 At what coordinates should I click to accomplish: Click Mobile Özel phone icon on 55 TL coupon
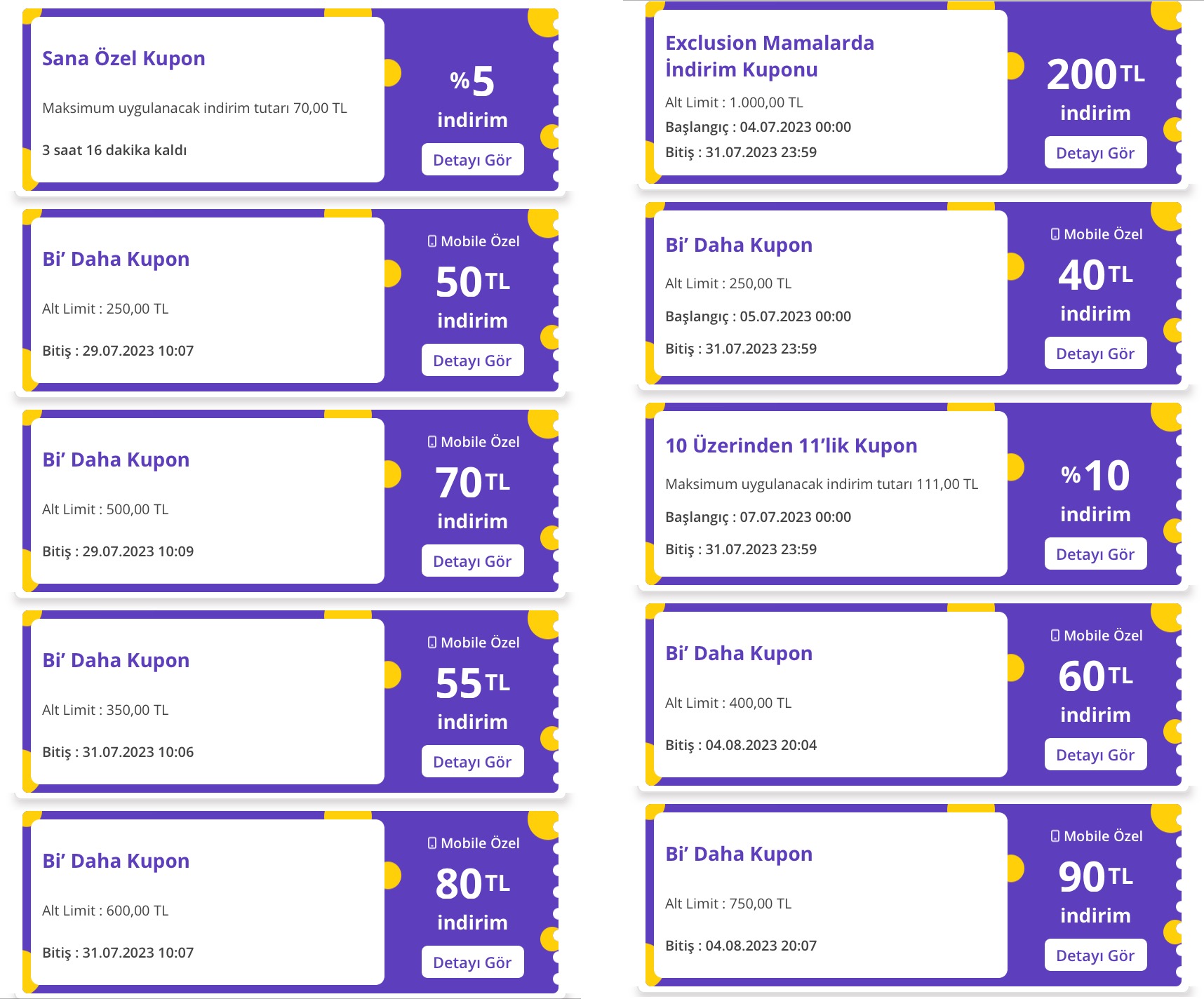click(x=432, y=643)
